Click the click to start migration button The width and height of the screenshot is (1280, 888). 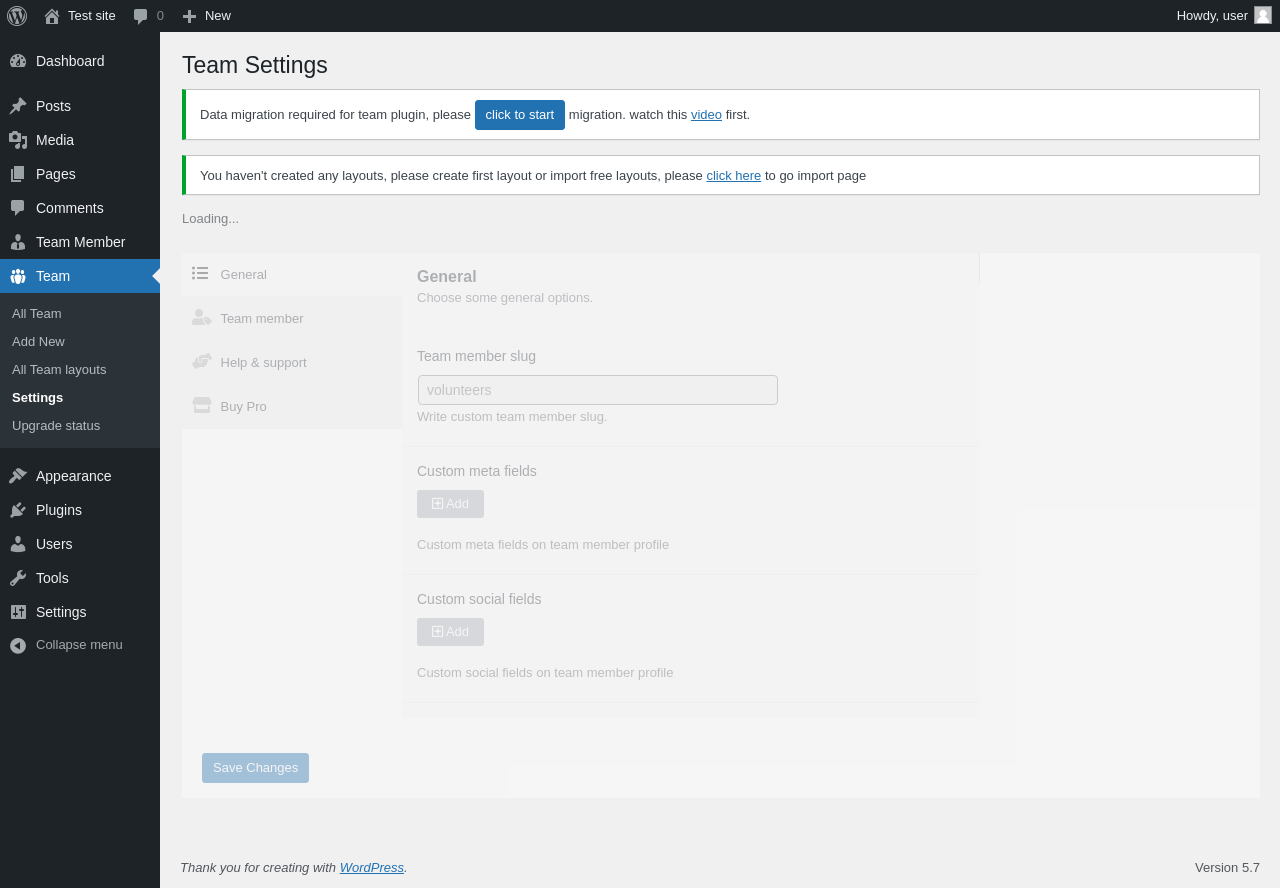tap(520, 115)
